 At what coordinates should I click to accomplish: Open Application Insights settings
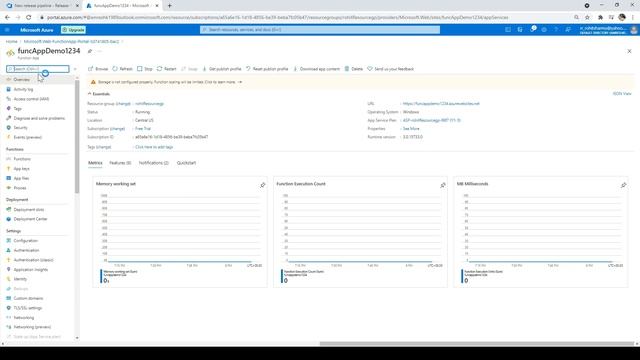pyautogui.click(x=31, y=270)
